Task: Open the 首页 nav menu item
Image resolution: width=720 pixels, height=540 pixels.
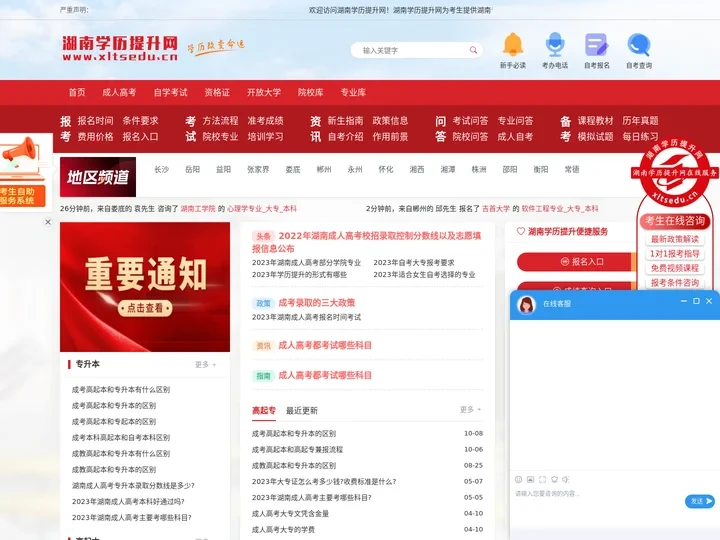Action: 77,92
